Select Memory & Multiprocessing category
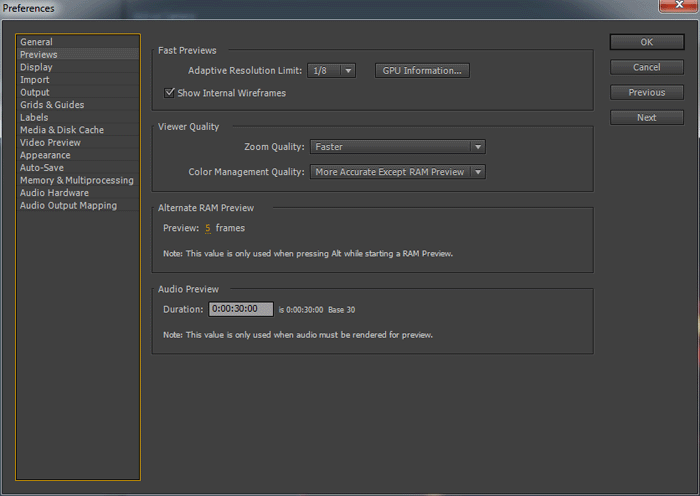Image resolution: width=700 pixels, height=496 pixels. [x=76, y=180]
